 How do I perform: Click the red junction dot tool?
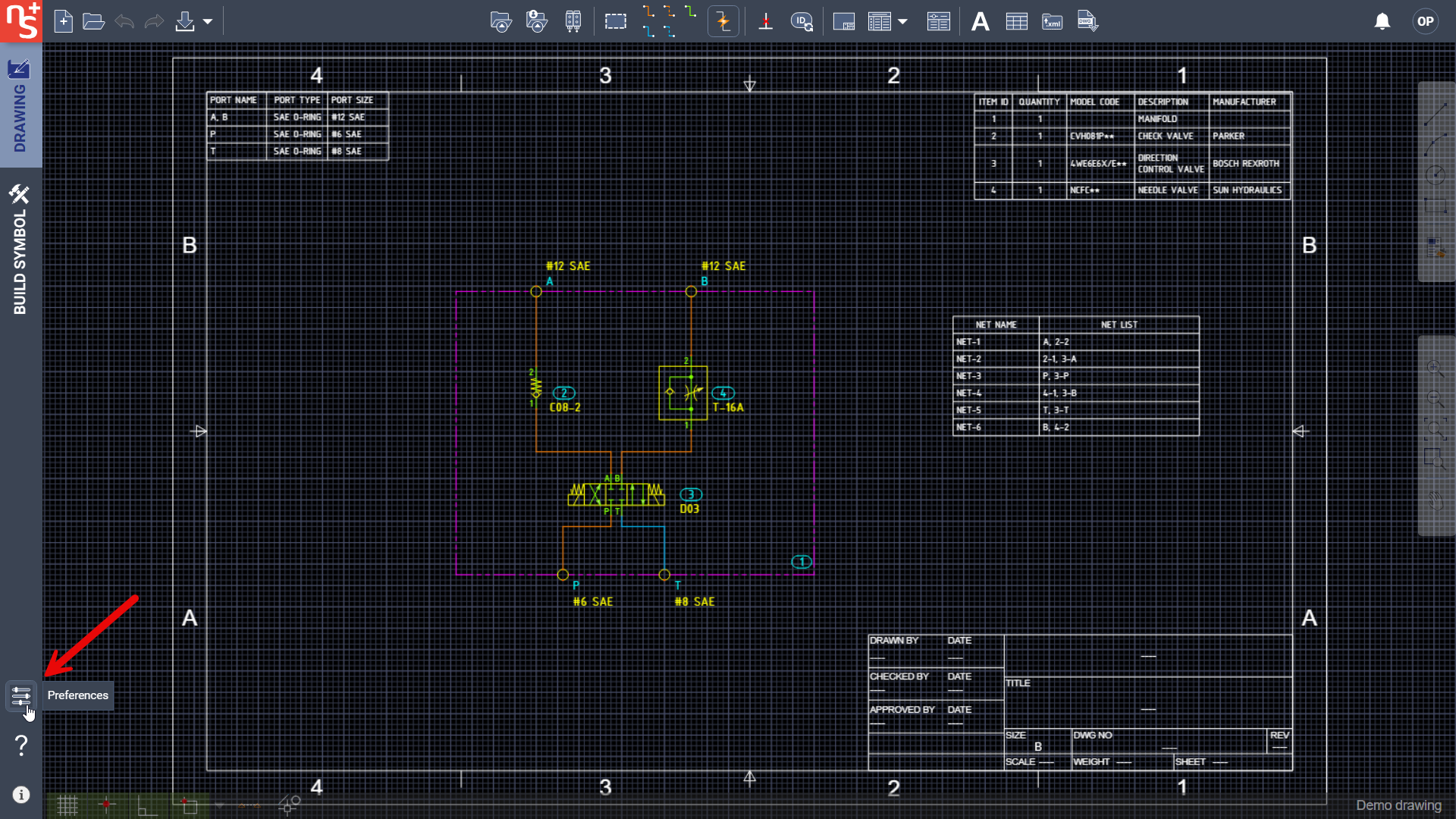(766, 21)
